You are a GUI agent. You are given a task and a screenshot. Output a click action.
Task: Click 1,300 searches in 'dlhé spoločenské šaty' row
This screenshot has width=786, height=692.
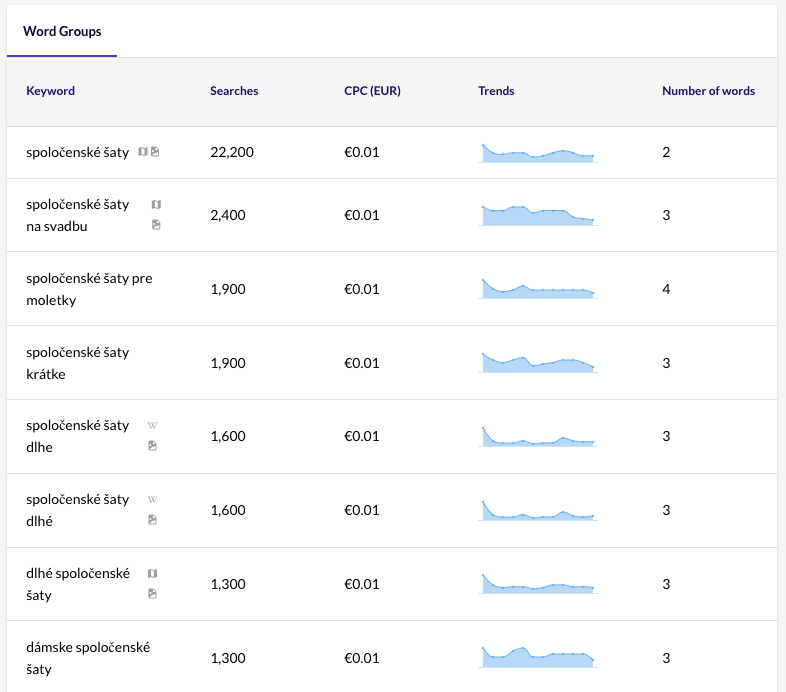click(228, 584)
